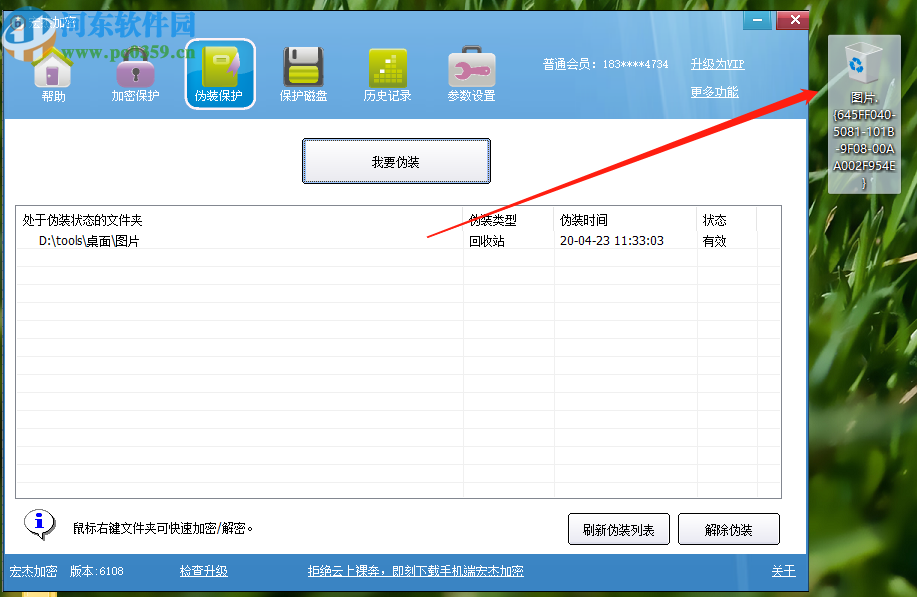Select the disguised 图片 recycle bin desktop icon
The image size is (917, 597).
click(864, 114)
